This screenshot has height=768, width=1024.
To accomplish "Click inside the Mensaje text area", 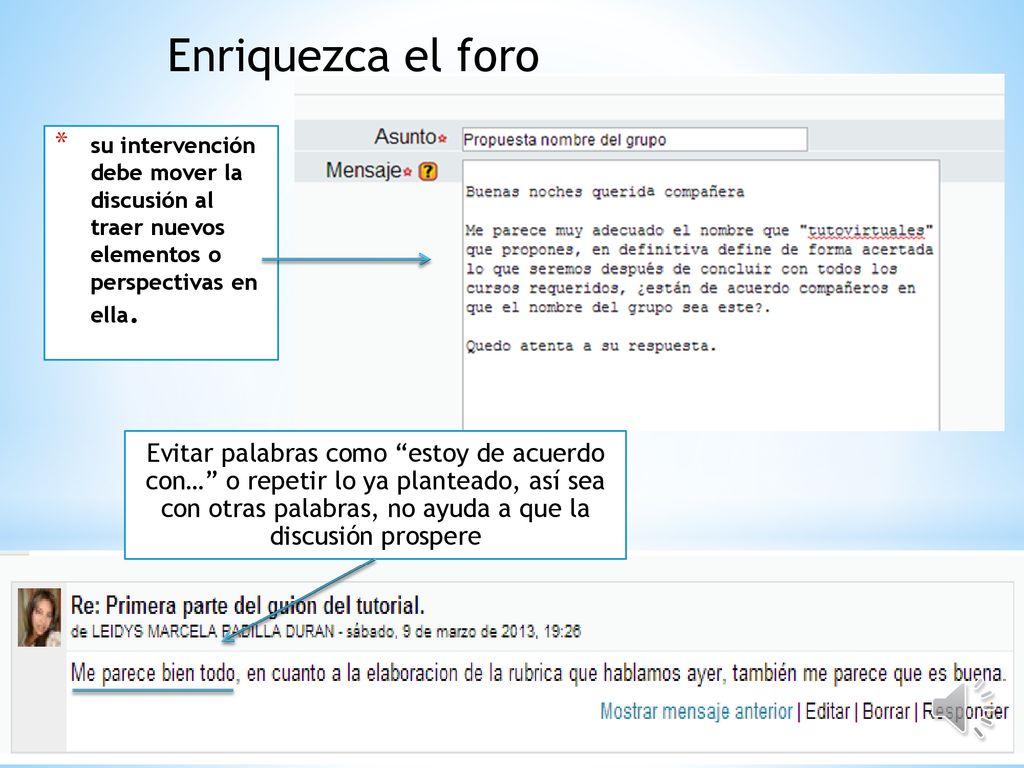I will coord(701,295).
